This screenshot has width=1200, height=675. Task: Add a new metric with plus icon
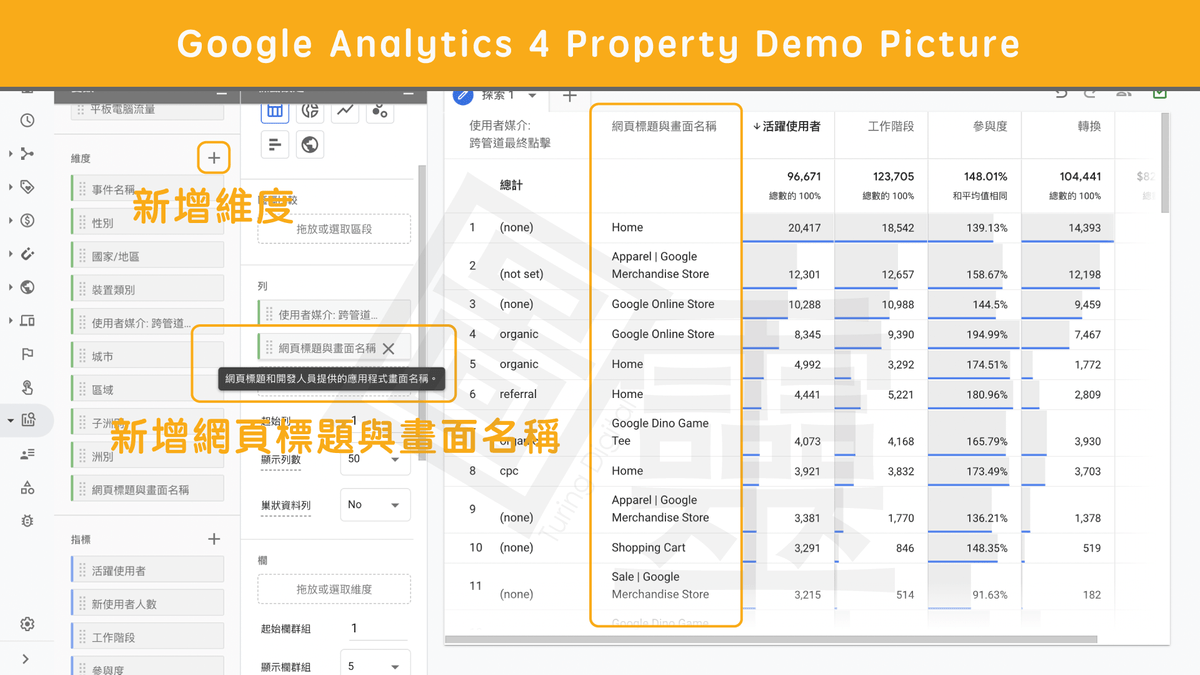click(214, 539)
